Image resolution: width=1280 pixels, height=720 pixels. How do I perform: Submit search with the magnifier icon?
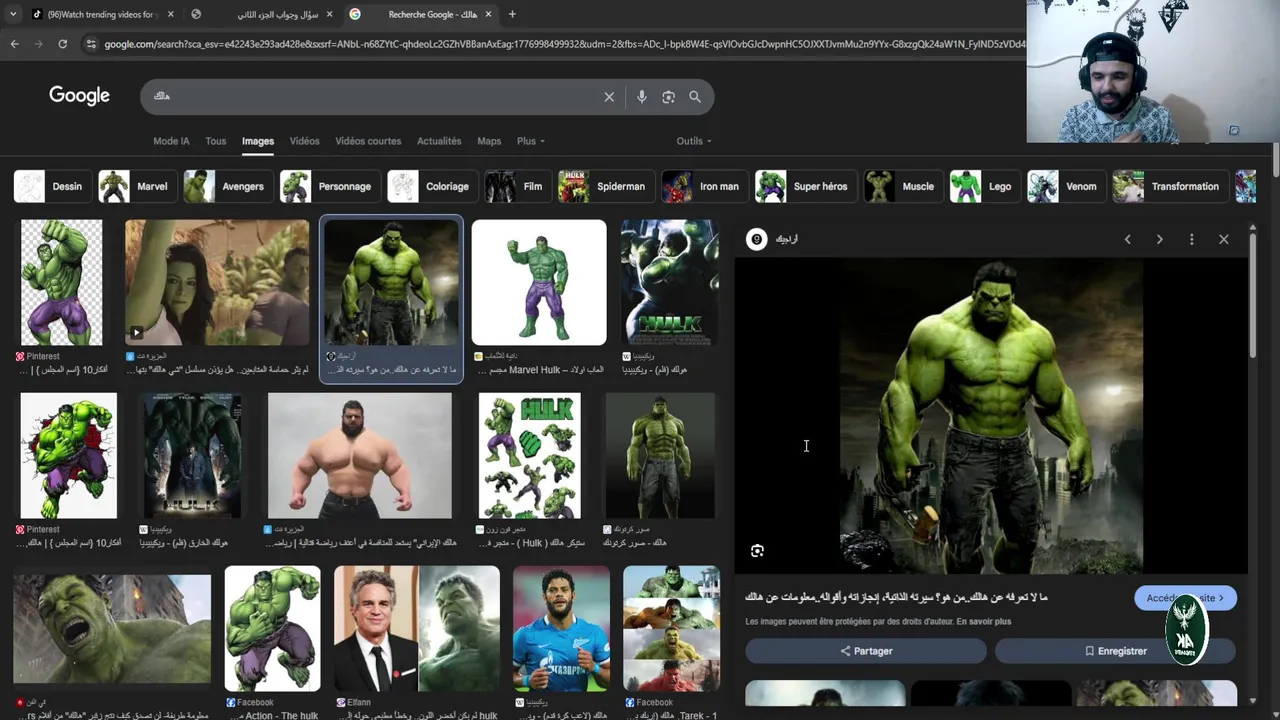(695, 97)
